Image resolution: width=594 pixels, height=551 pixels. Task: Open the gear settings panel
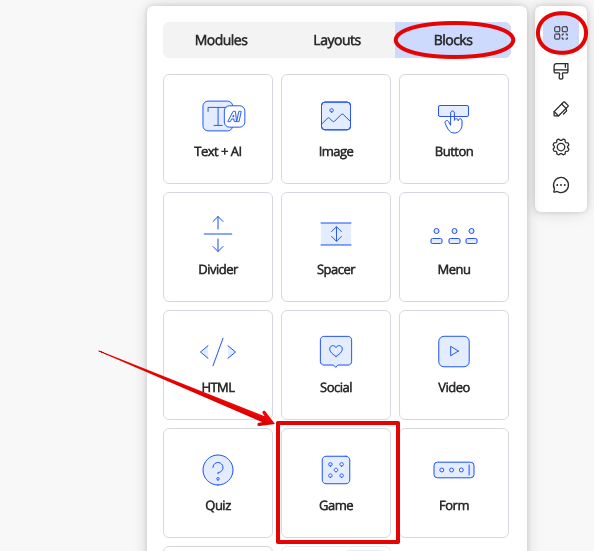pyautogui.click(x=561, y=147)
